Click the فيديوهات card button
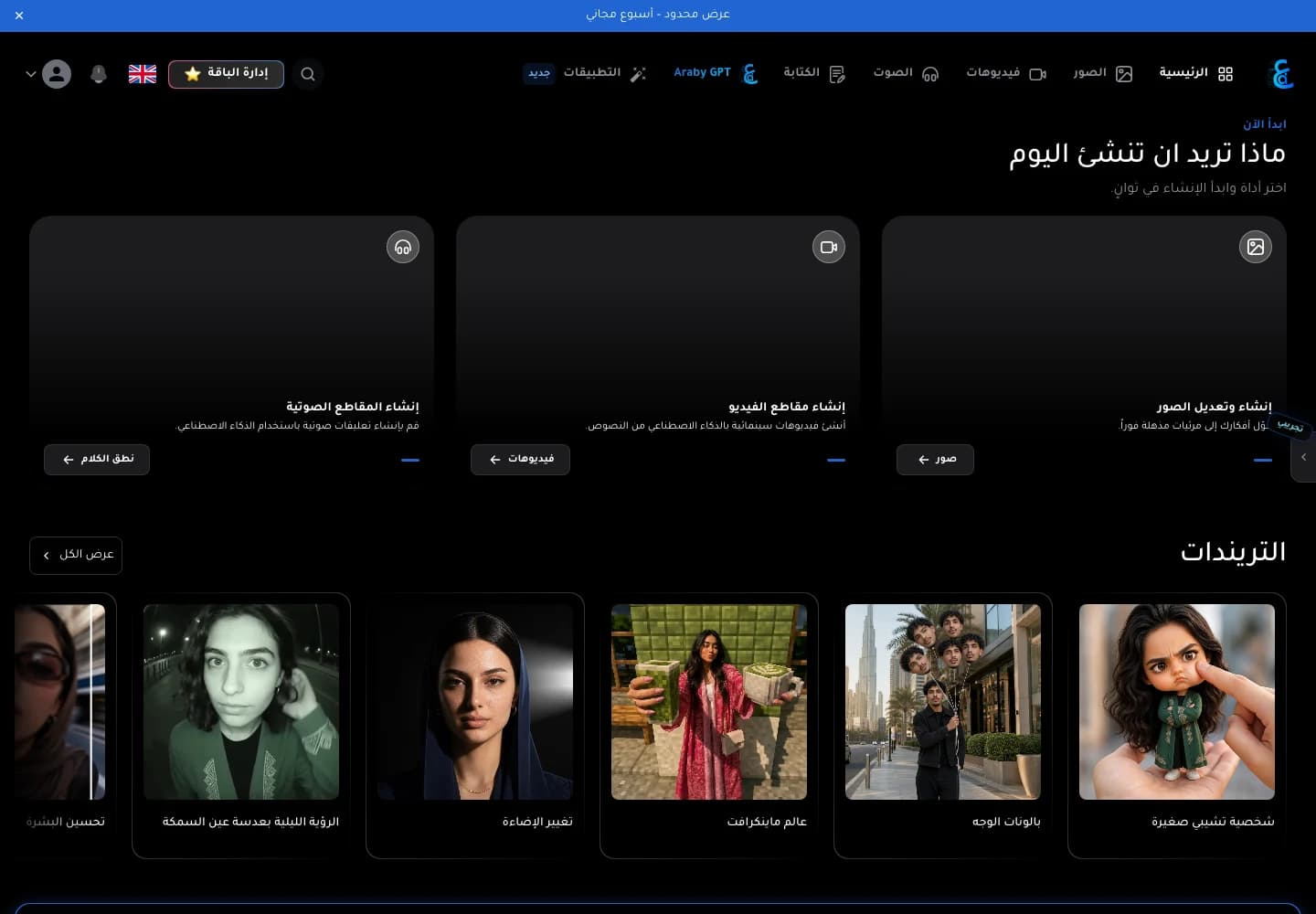The height and width of the screenshot is (914, 1316). (520, 460)
